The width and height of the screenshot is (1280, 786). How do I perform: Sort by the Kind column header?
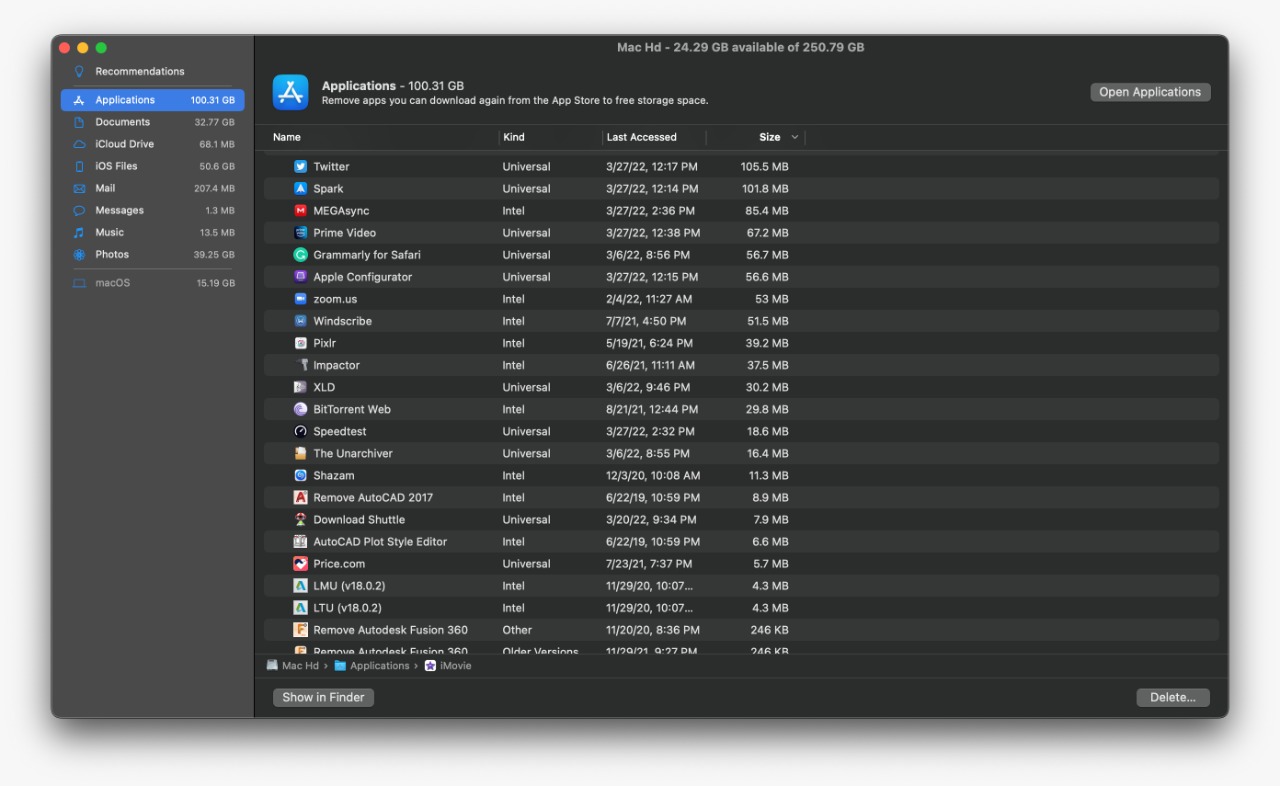pos(513,137)
